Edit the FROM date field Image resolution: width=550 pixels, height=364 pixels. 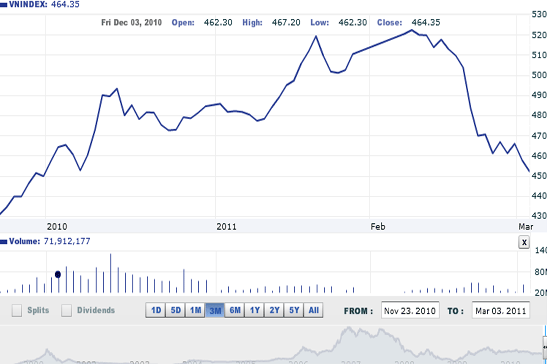pos(410,311)
